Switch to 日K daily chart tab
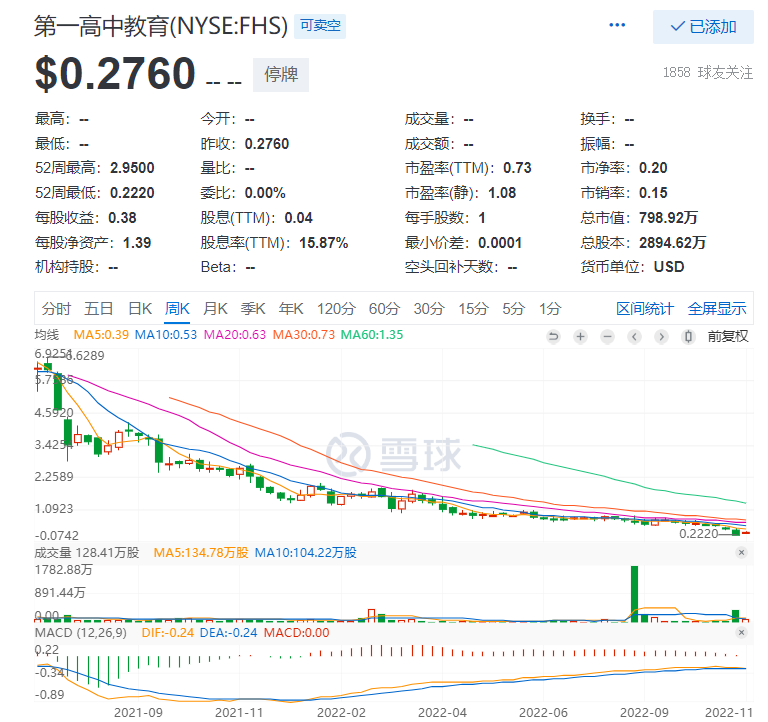 point(140,309)
